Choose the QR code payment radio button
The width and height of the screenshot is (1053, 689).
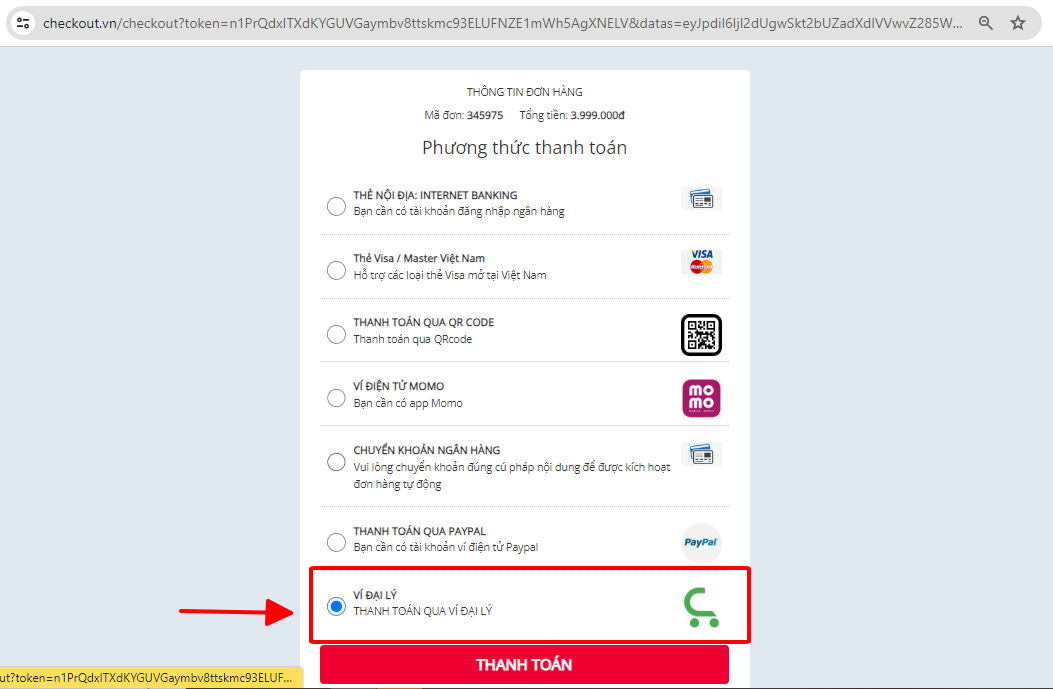(336, 334)
